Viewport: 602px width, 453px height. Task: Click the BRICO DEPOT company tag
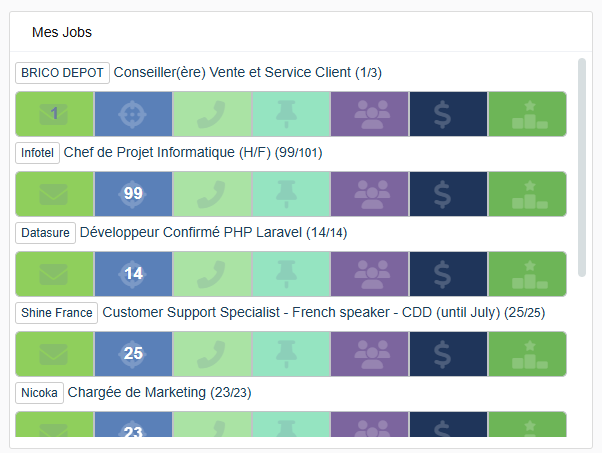(x=62, y=73)
